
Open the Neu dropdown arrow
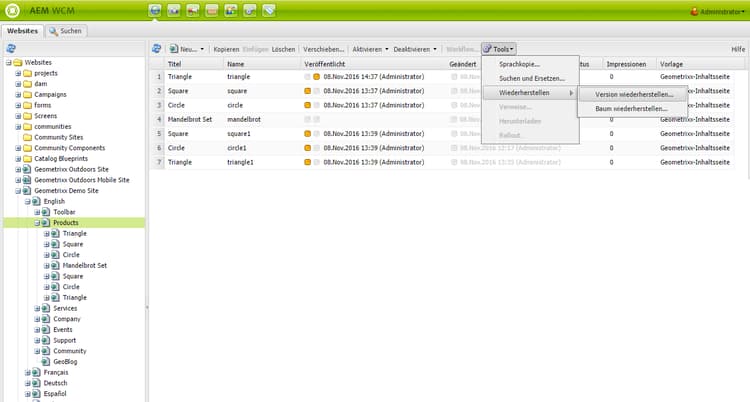point(202,49)
